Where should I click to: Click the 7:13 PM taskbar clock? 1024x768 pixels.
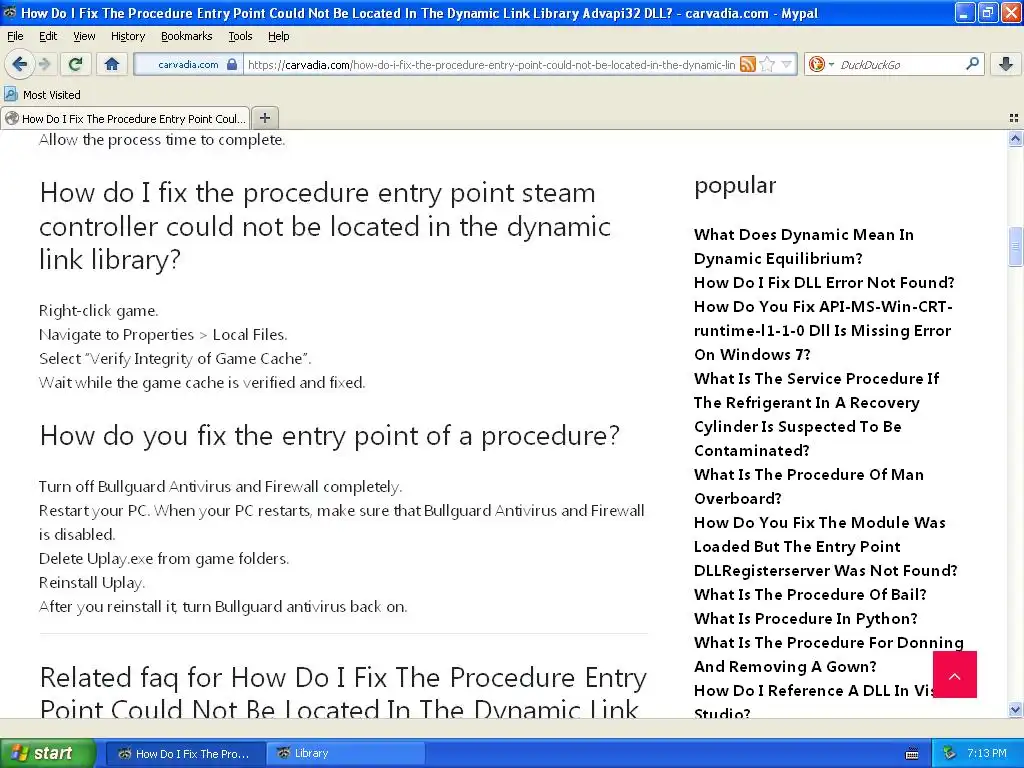(987, 753)
